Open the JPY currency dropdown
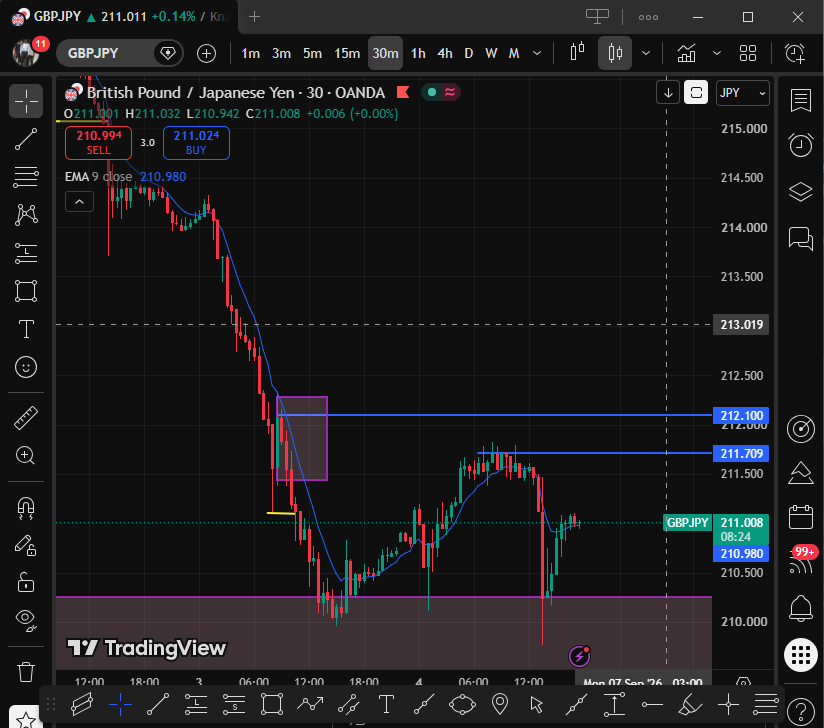Image resolution: width=824 pixels, height=728 pixels. [x=743, y=93]
